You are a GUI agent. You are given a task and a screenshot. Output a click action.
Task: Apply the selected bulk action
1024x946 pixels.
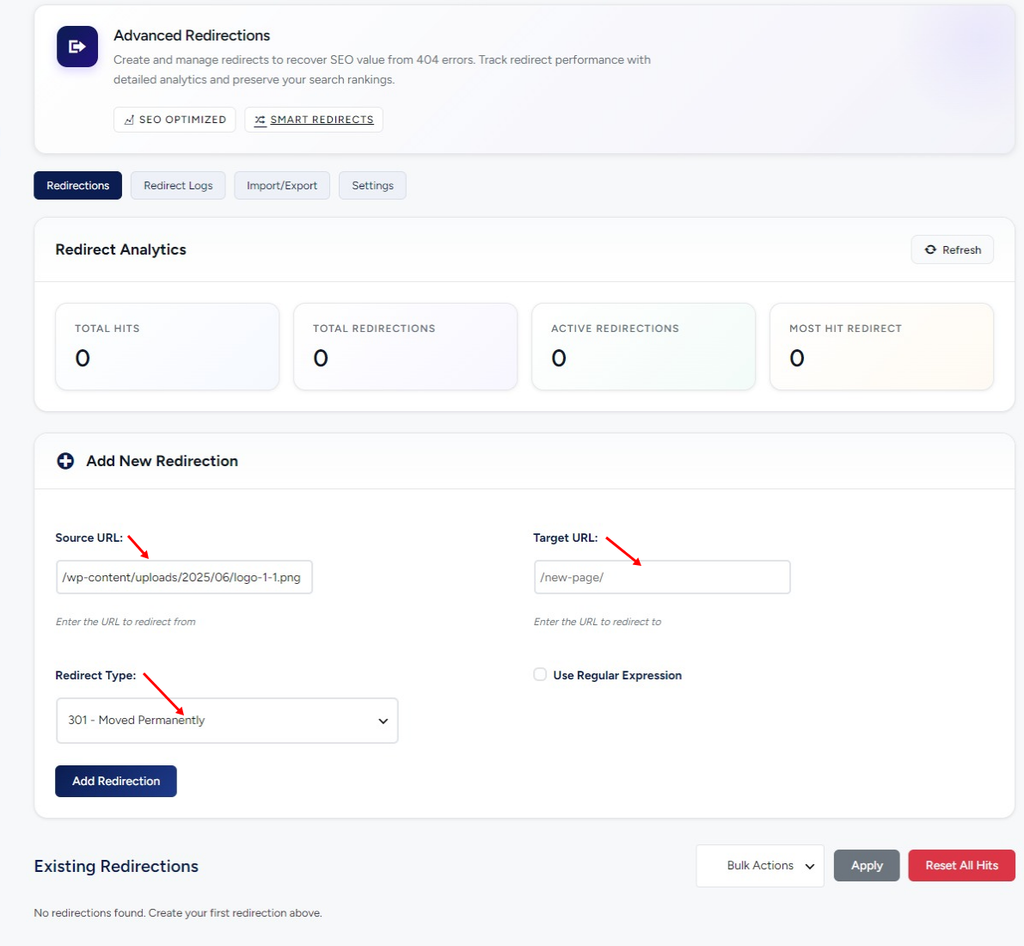pyautogui.click(x=867, y=866)
